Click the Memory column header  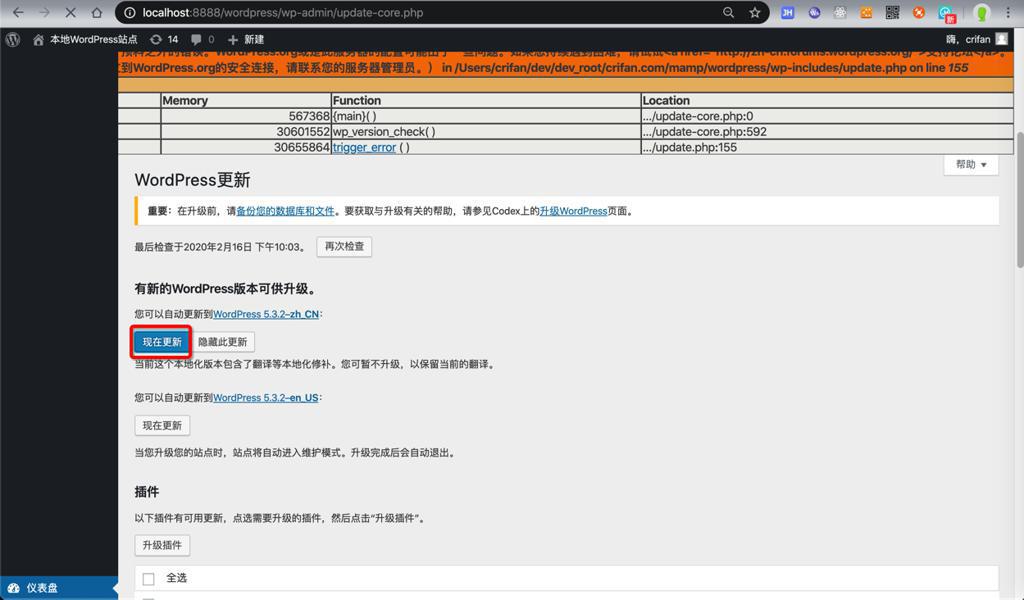[246, 100]
